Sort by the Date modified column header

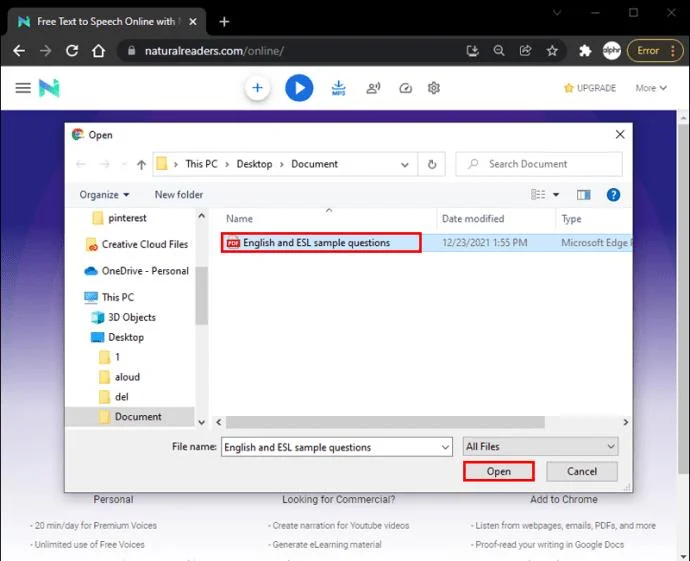[473, 219]
